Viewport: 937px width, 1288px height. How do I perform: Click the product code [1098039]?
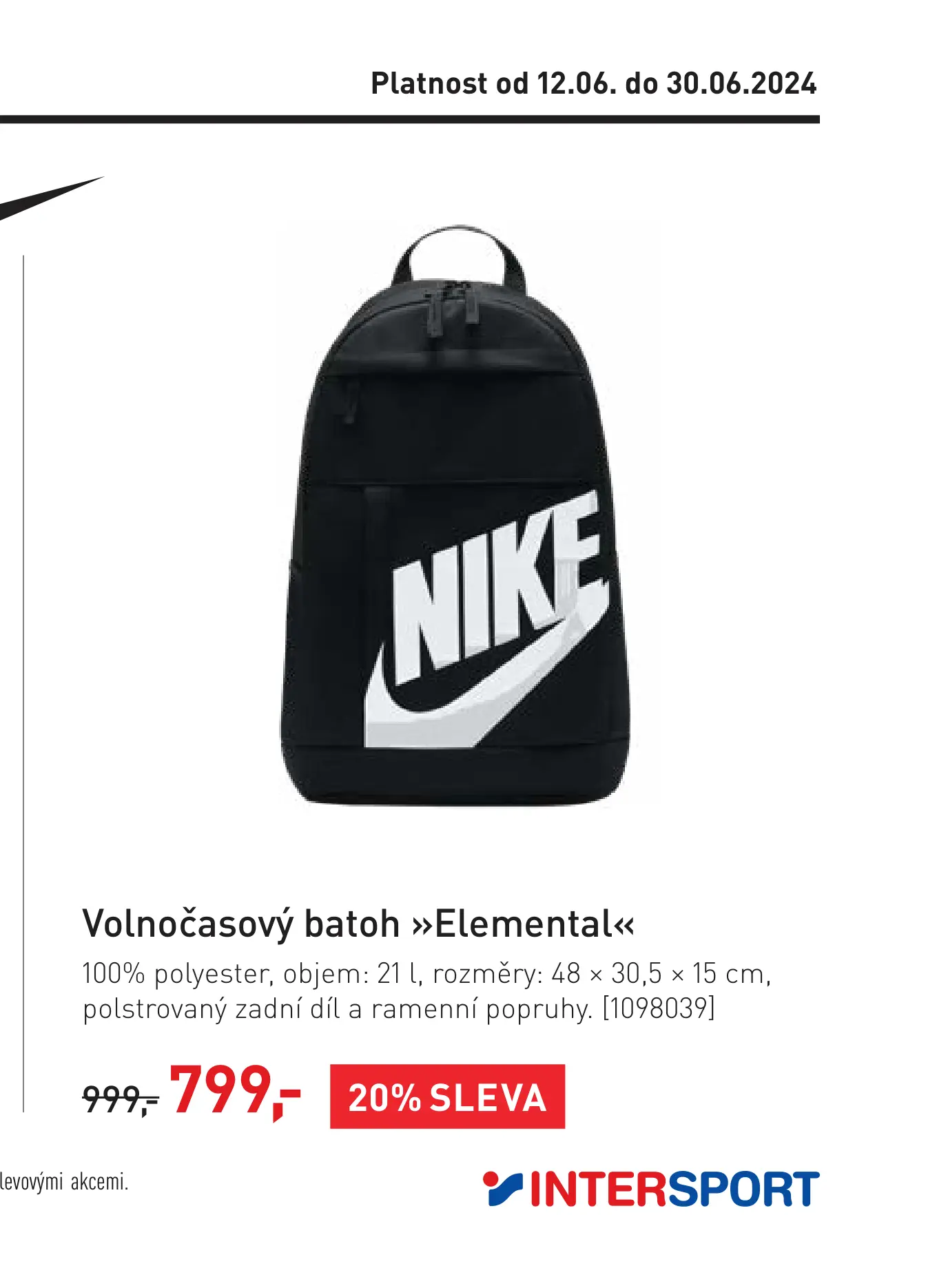point(659,1008)
